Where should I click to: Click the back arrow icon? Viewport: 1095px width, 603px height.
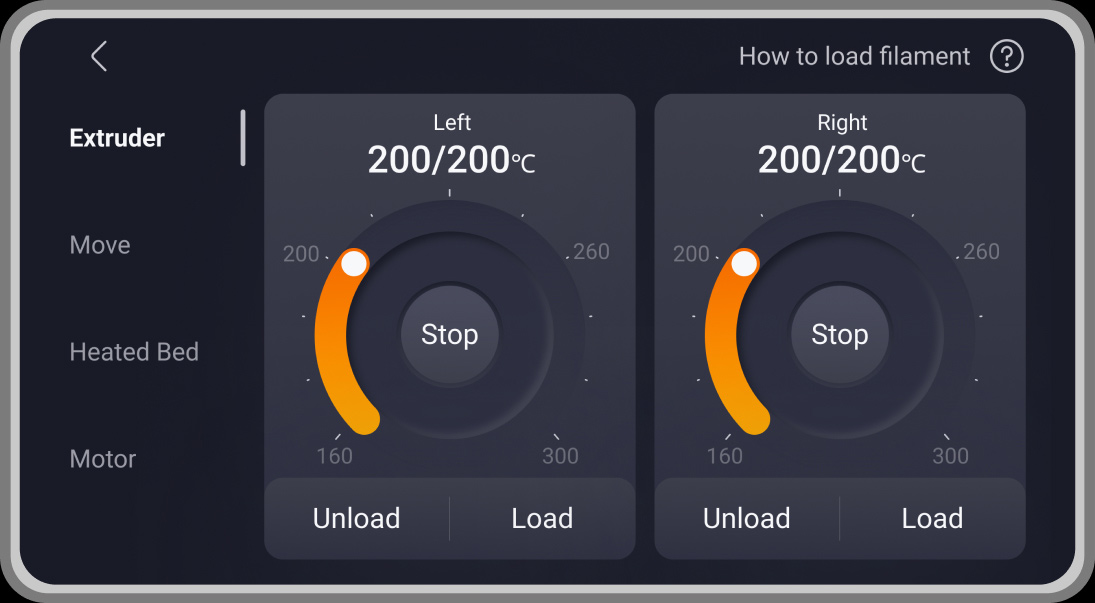click(x=98, y=56)
